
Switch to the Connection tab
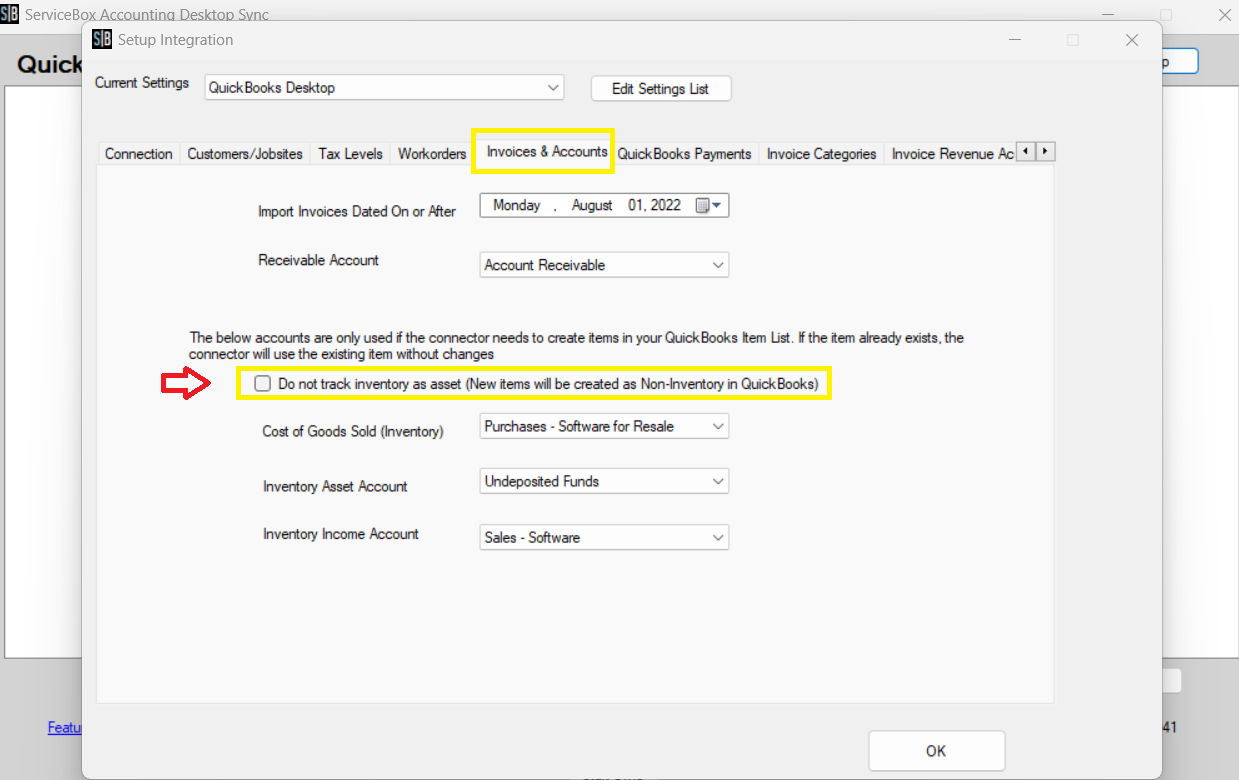click(x=139, y=154)
